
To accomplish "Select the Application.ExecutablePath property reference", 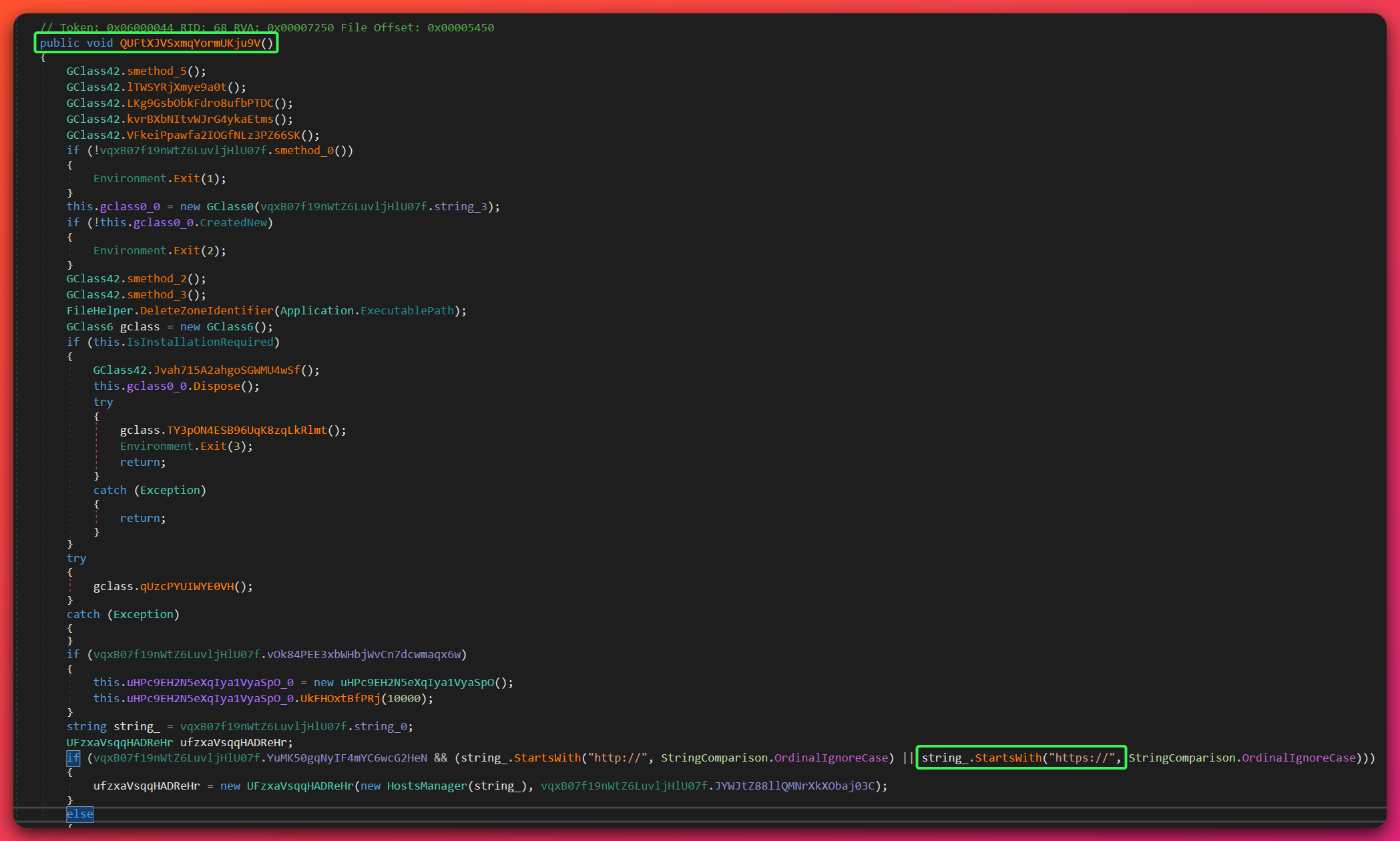I will pos(407,310).
